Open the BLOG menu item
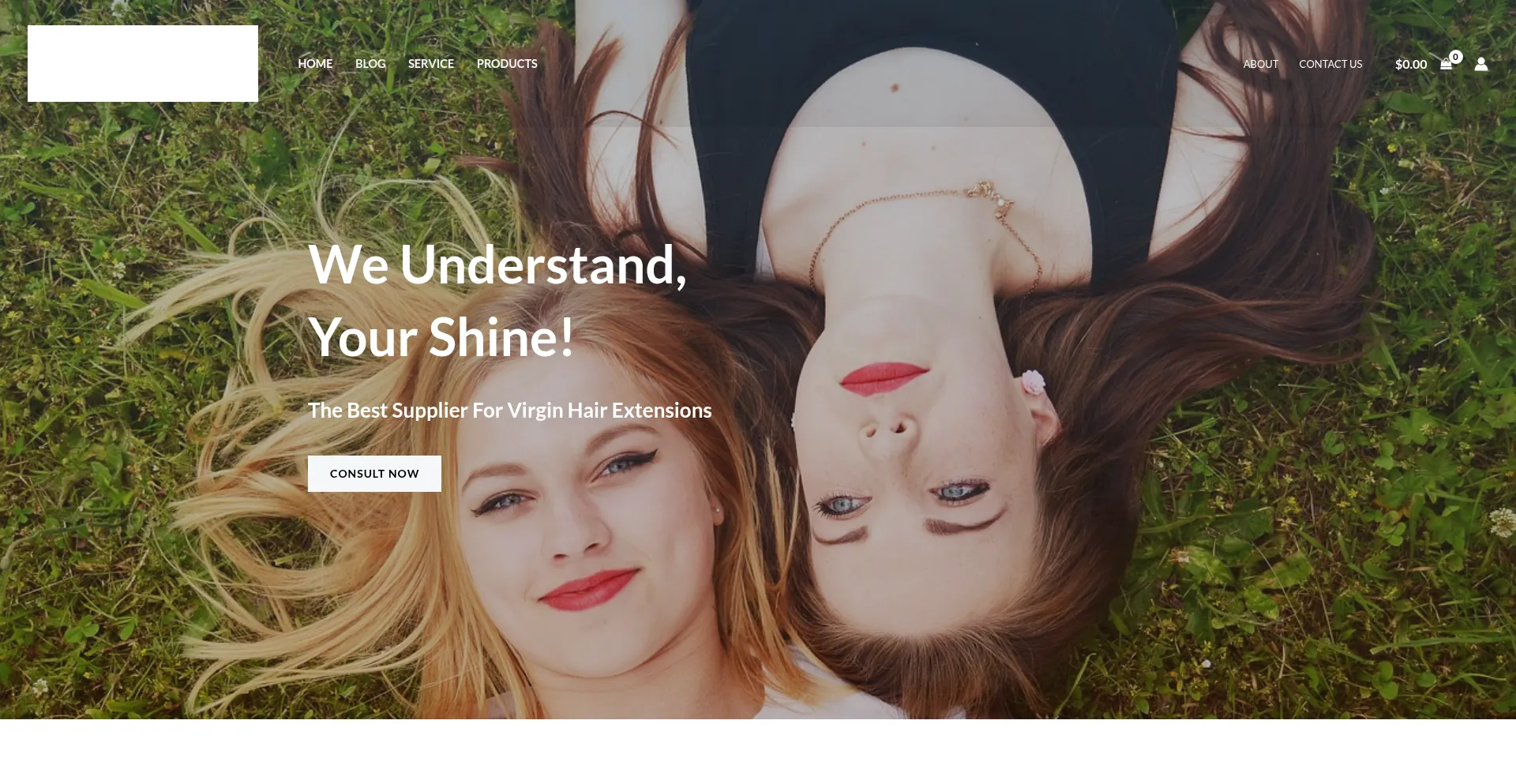The width and height of the screenshot is (1516, 784). 370,64
